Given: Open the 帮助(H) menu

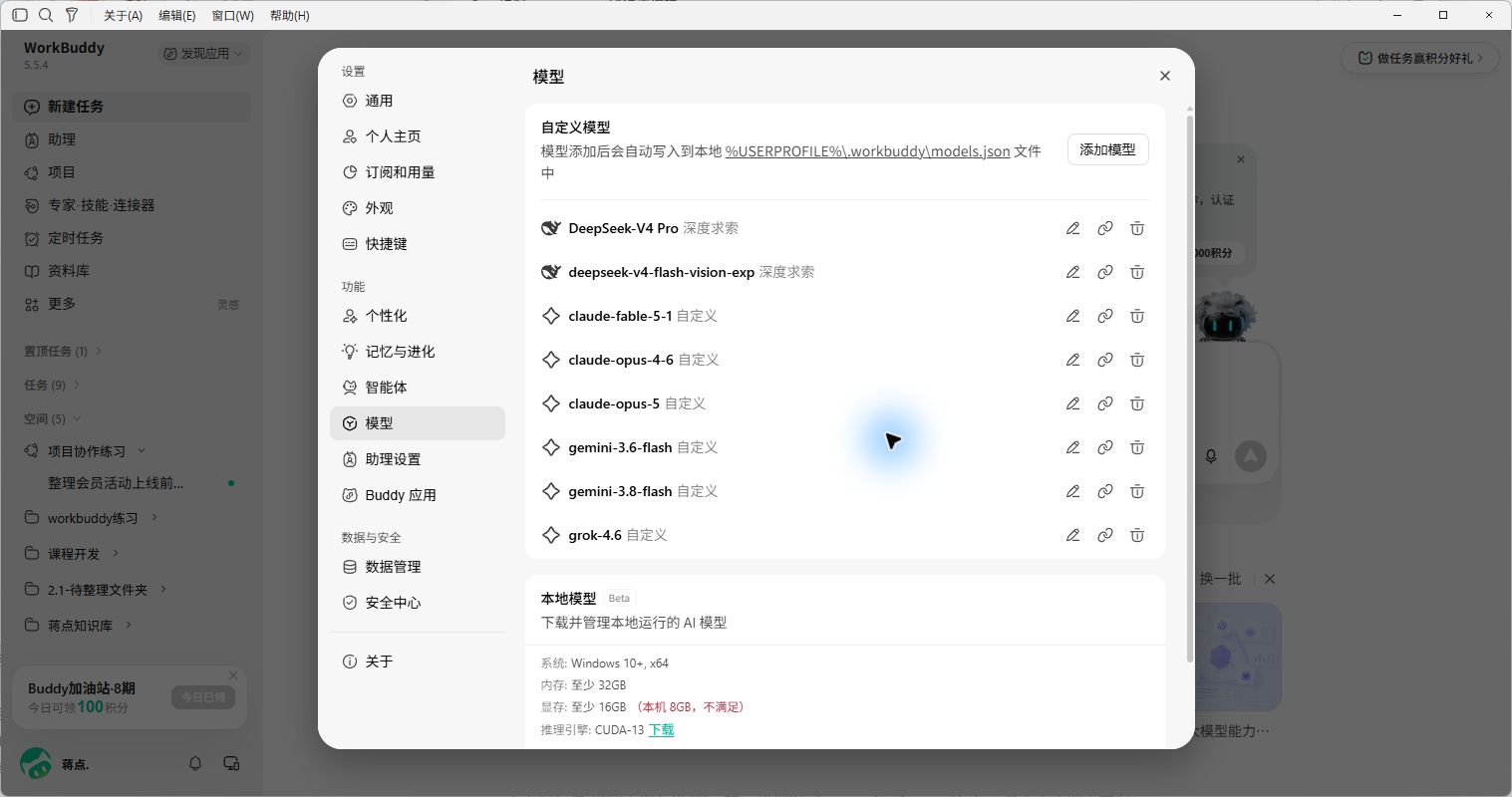Looking at the screenshot, I should pyautogui.click(x=289, y=15).
